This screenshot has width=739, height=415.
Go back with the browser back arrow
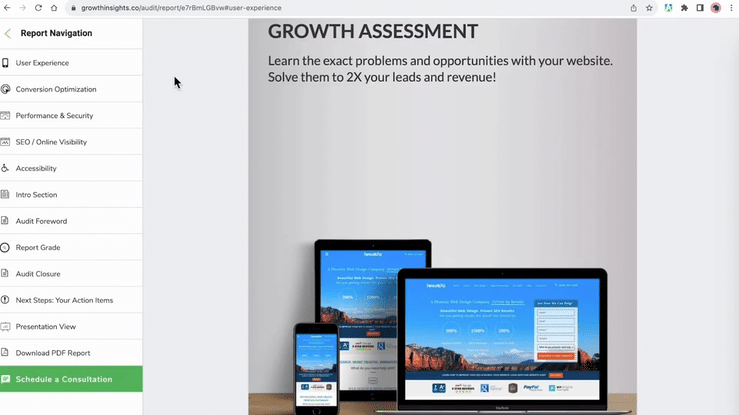[8, 8]
